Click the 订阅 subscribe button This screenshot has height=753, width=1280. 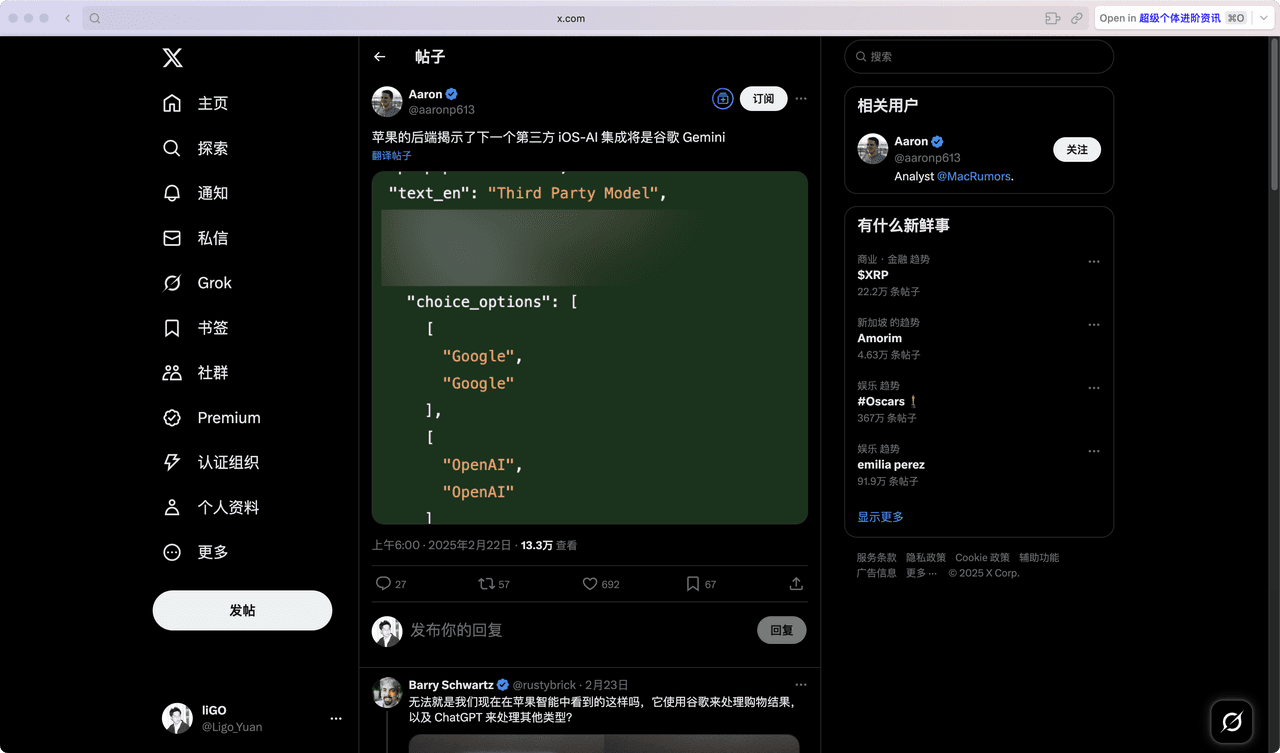764,99
